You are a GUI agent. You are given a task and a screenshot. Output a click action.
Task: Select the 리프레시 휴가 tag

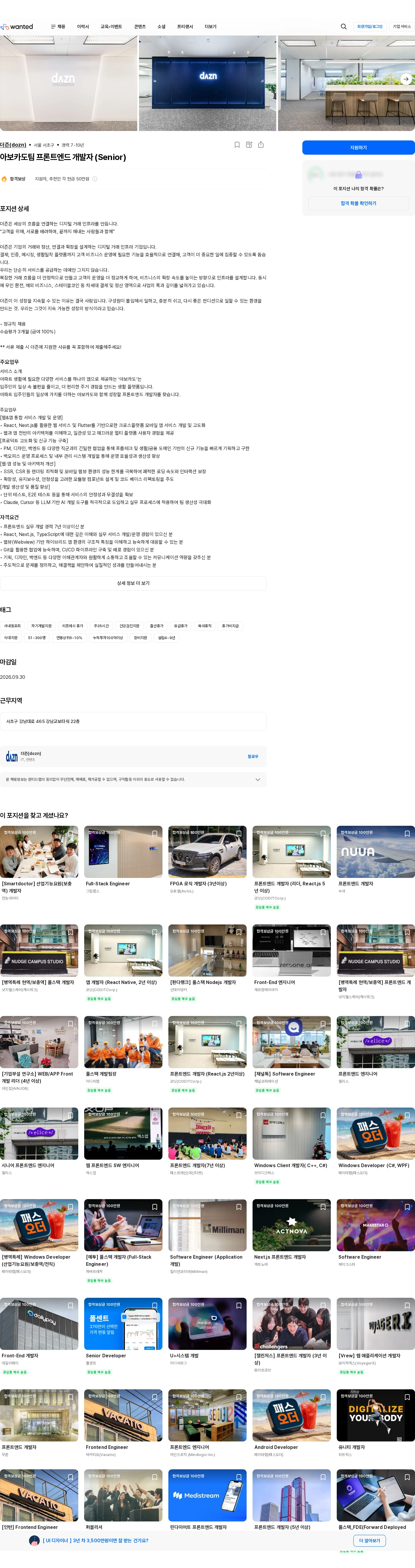click(73, 626)
